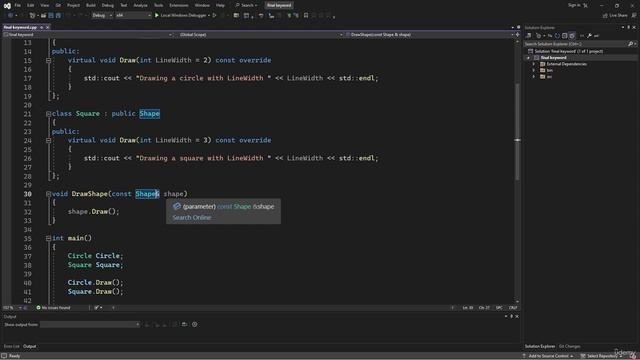The image size is (640, 360).
Task: Click the SPC indentation indicator
Action: pyautogui.click(x=499, y=308)
